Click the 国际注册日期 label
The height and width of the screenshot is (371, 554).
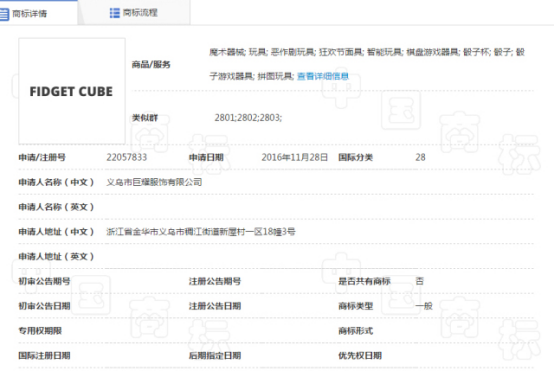(x=44, y=355)
